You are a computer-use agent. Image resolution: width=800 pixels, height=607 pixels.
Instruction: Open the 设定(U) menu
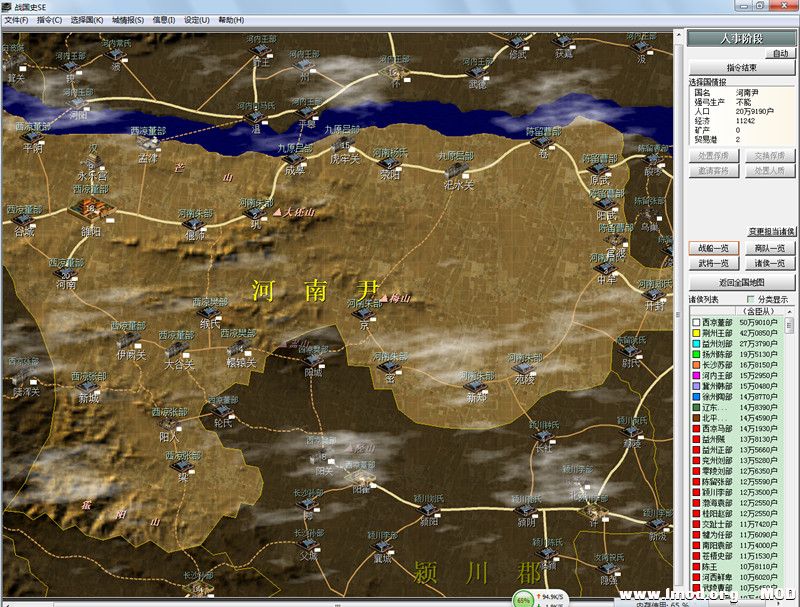tap(196, 20)
